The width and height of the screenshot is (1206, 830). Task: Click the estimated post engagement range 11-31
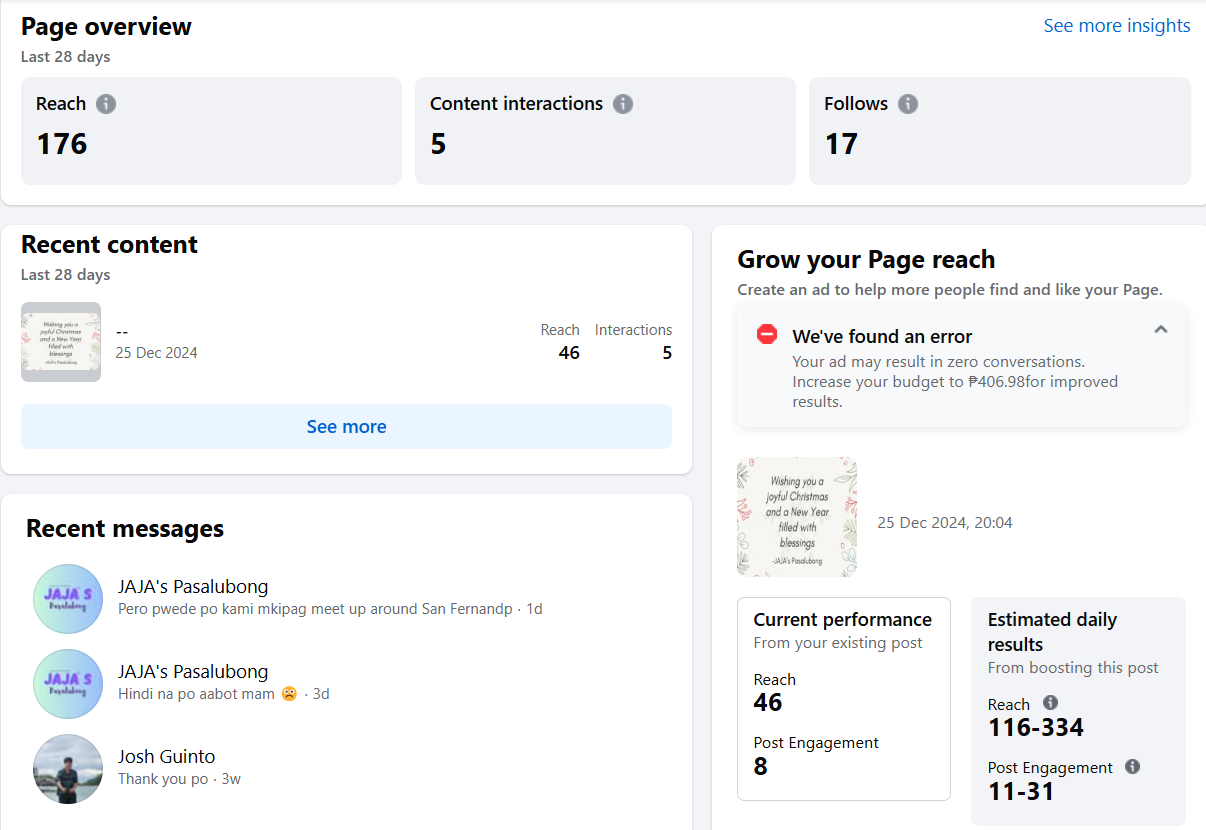coord(1021,792)
